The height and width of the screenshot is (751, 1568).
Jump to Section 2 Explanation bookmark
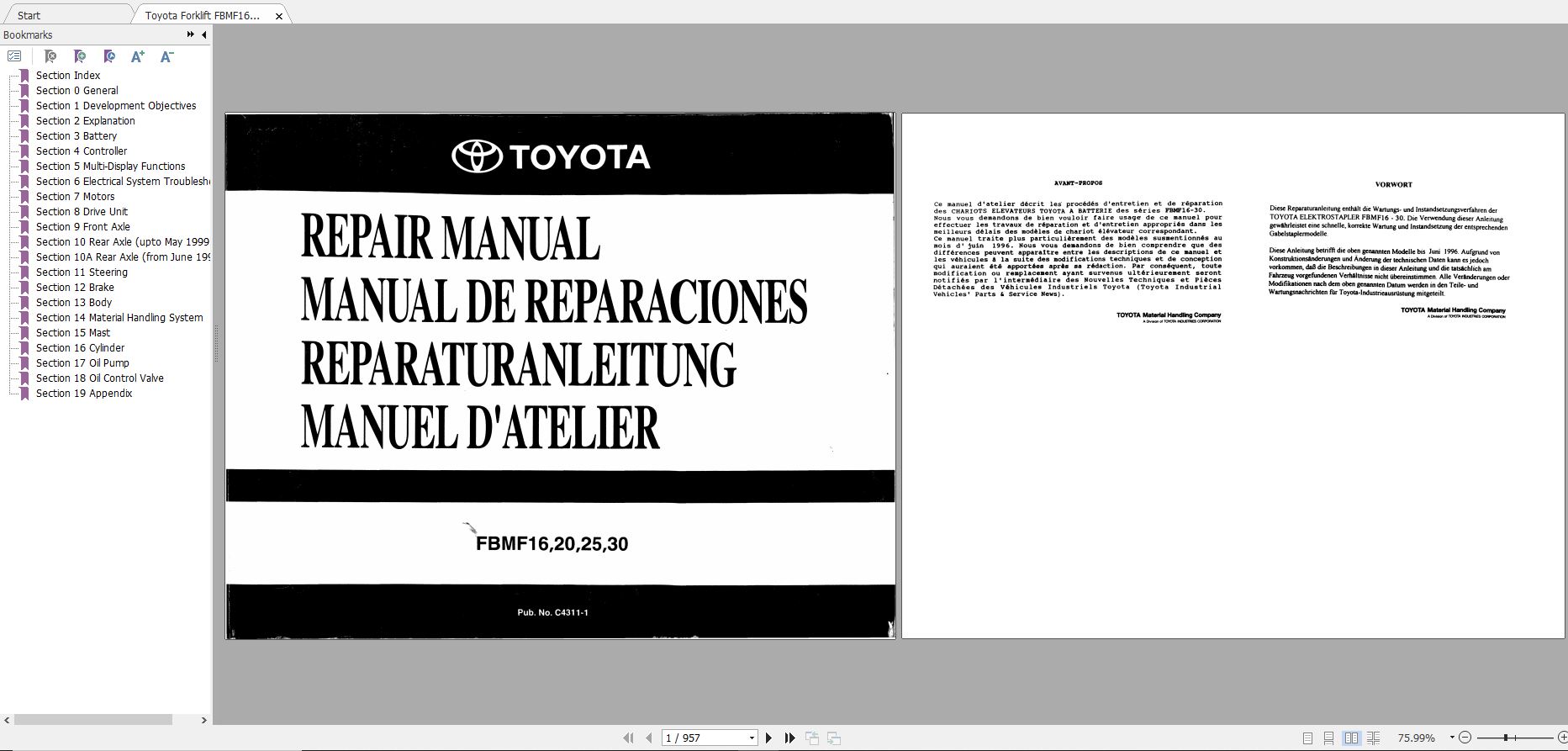pos(86,121)
